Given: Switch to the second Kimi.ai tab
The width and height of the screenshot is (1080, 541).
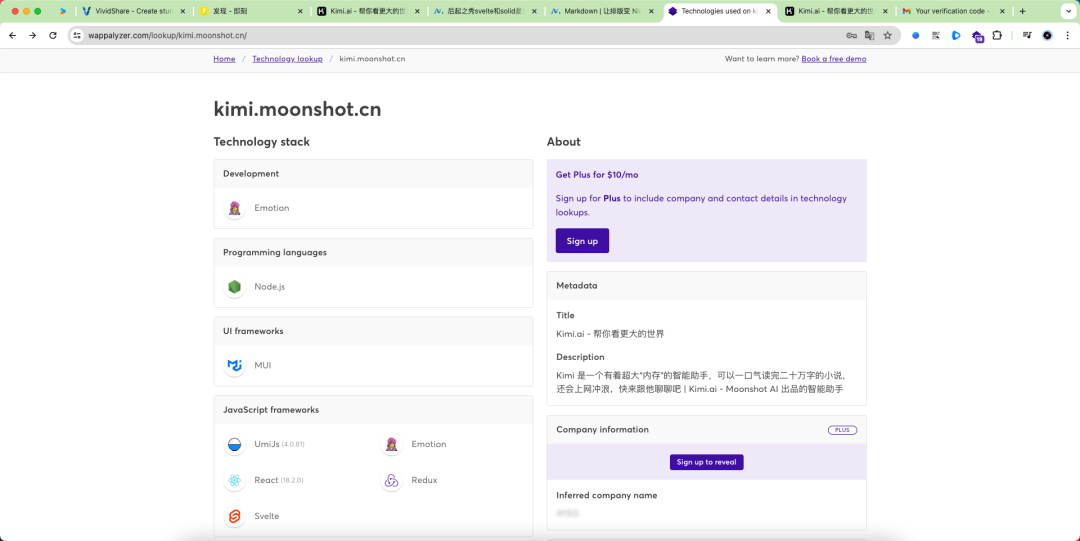Looking at the screenshot, I should click(837, 11).
